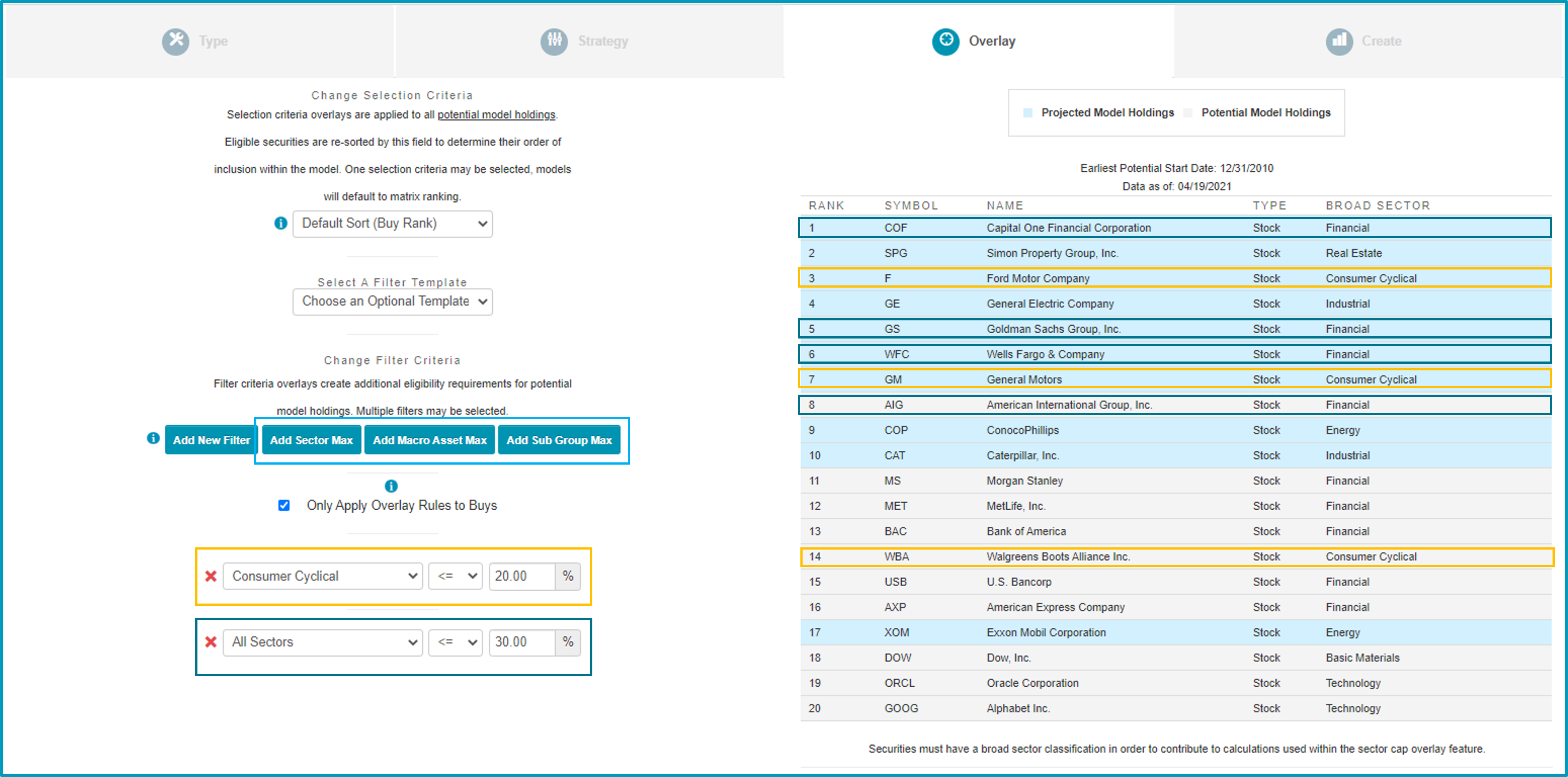Click the Bank of America name cell
Viewport: 1568px width, 777px height.
(x=1026, y=531)
